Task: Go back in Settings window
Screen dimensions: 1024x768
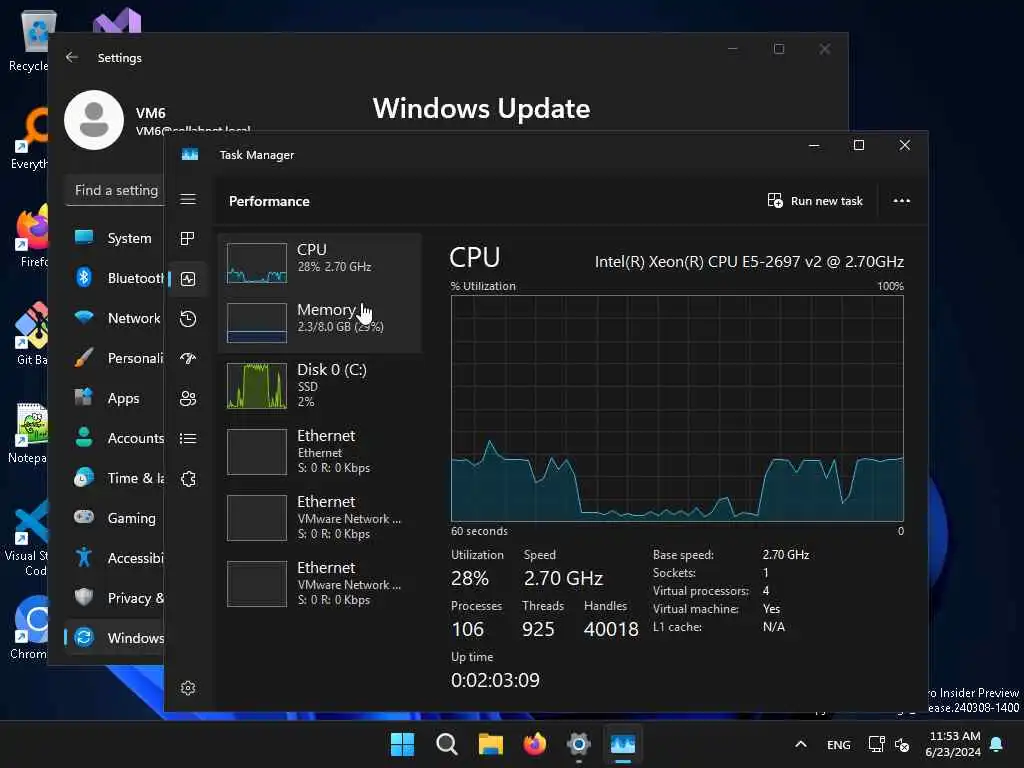Action: tap(72, 57)
